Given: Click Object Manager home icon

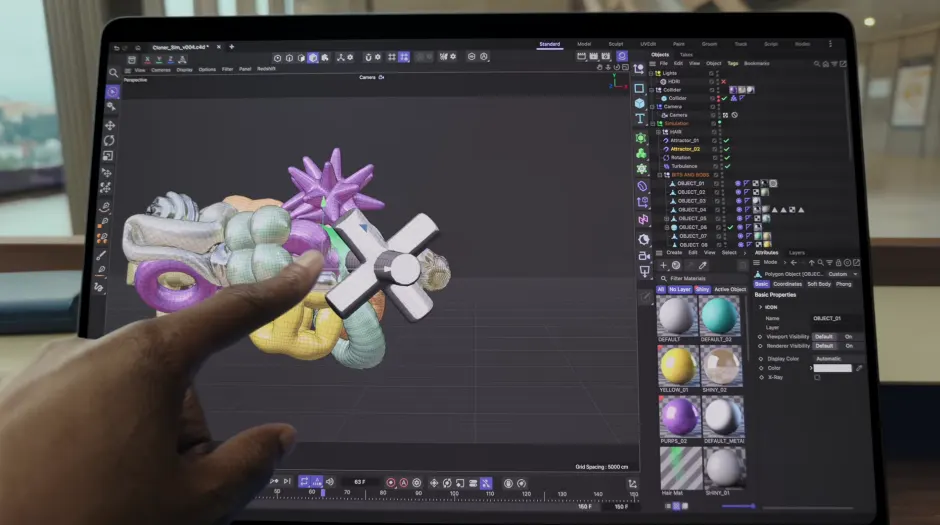Looking at the screenshot, I should coord(825,64).
